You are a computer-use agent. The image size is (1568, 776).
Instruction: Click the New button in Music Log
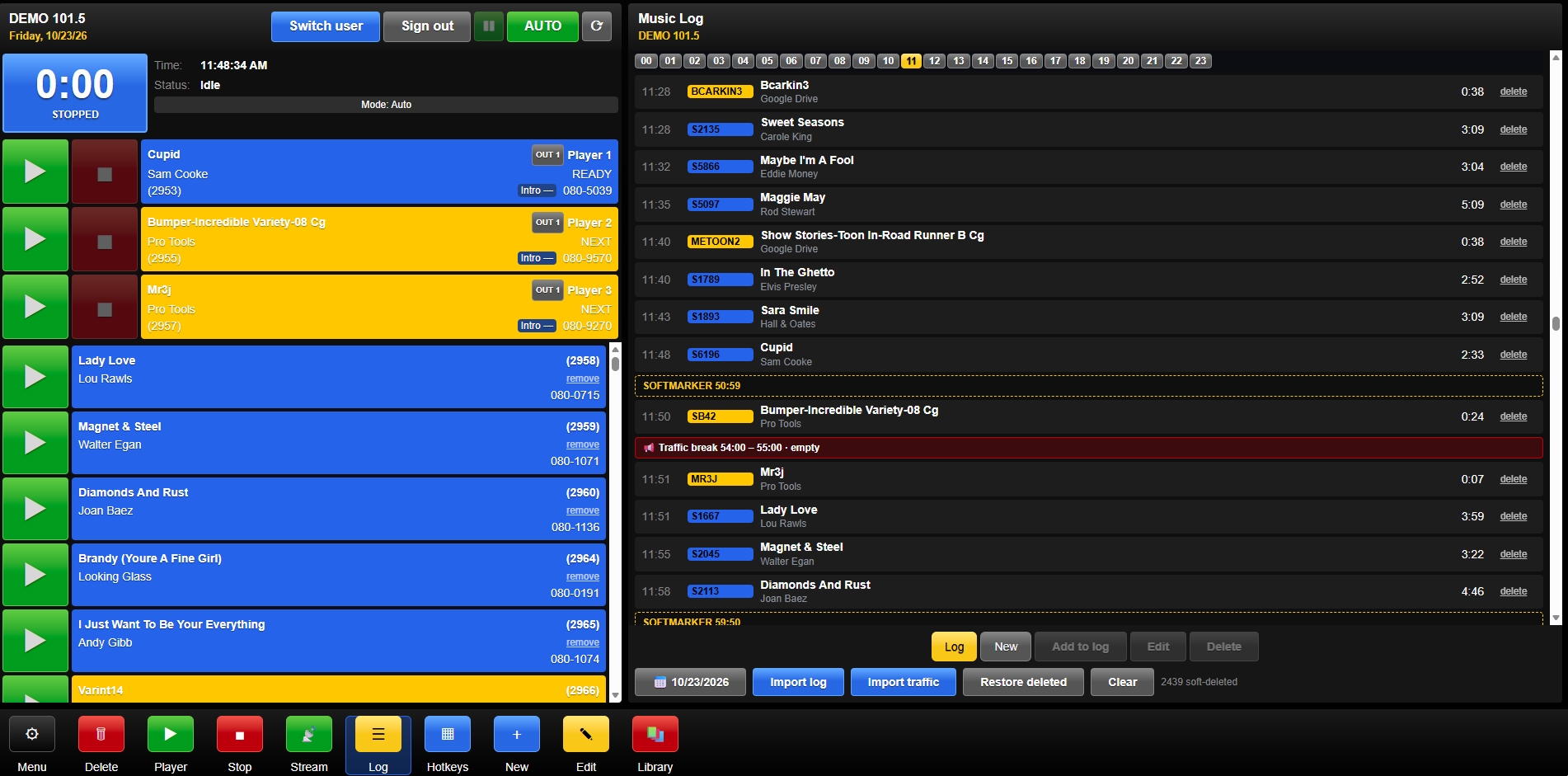(x=1006, y=647)
